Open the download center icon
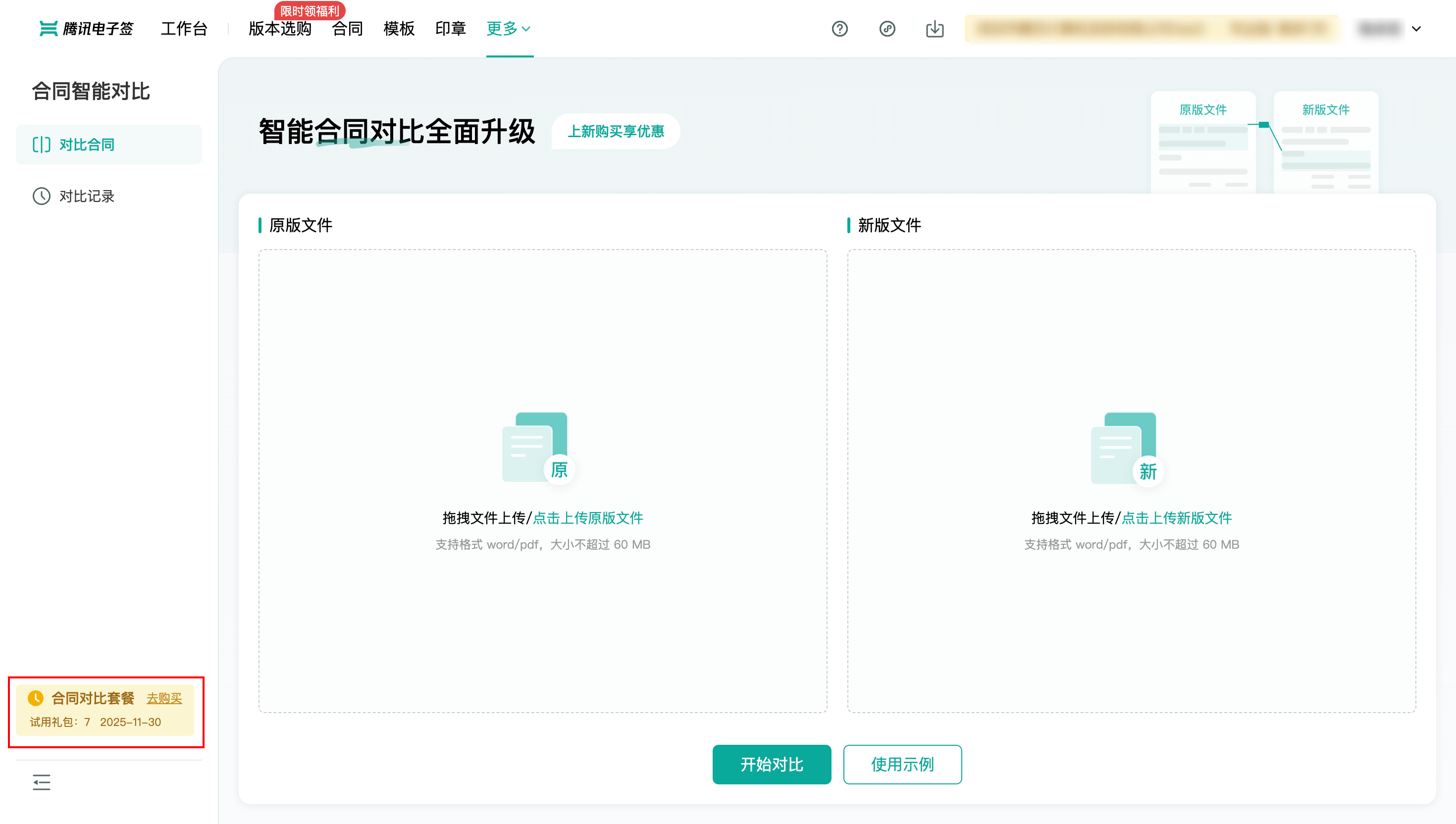Viewport: 1456px width, 824px height. coord(934,28)
